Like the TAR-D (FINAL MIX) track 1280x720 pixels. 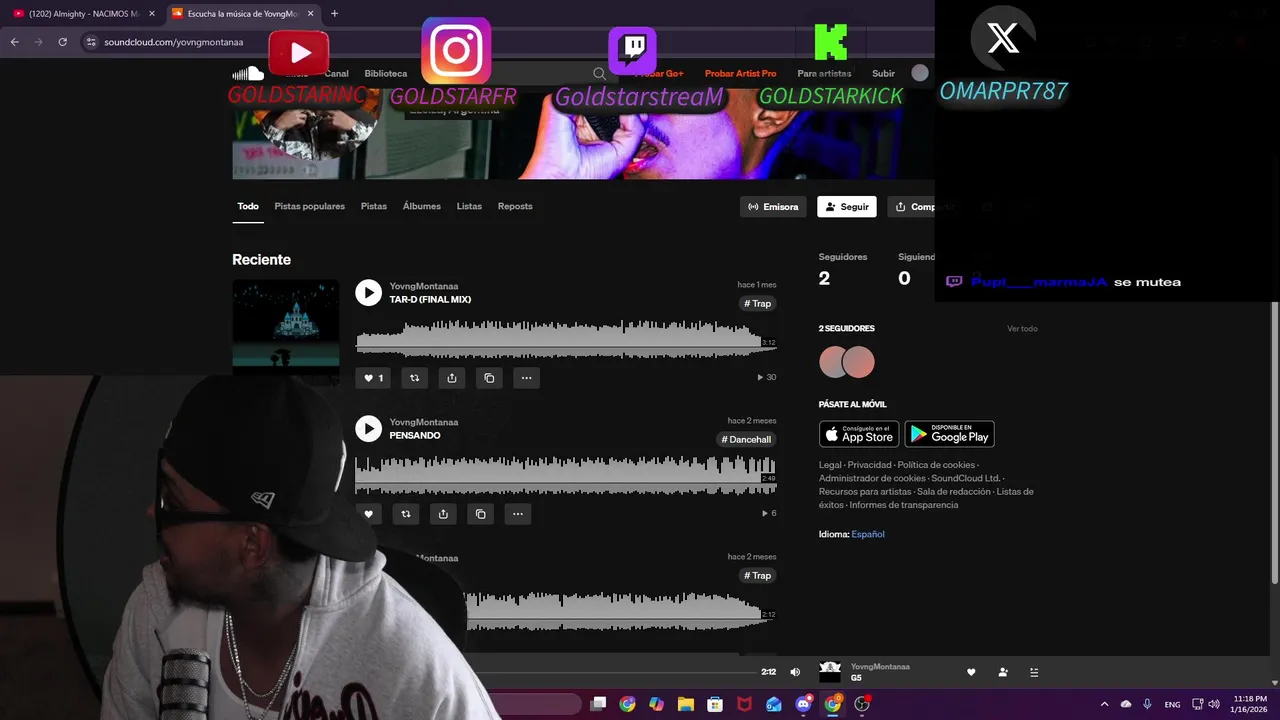pos(373,378)
